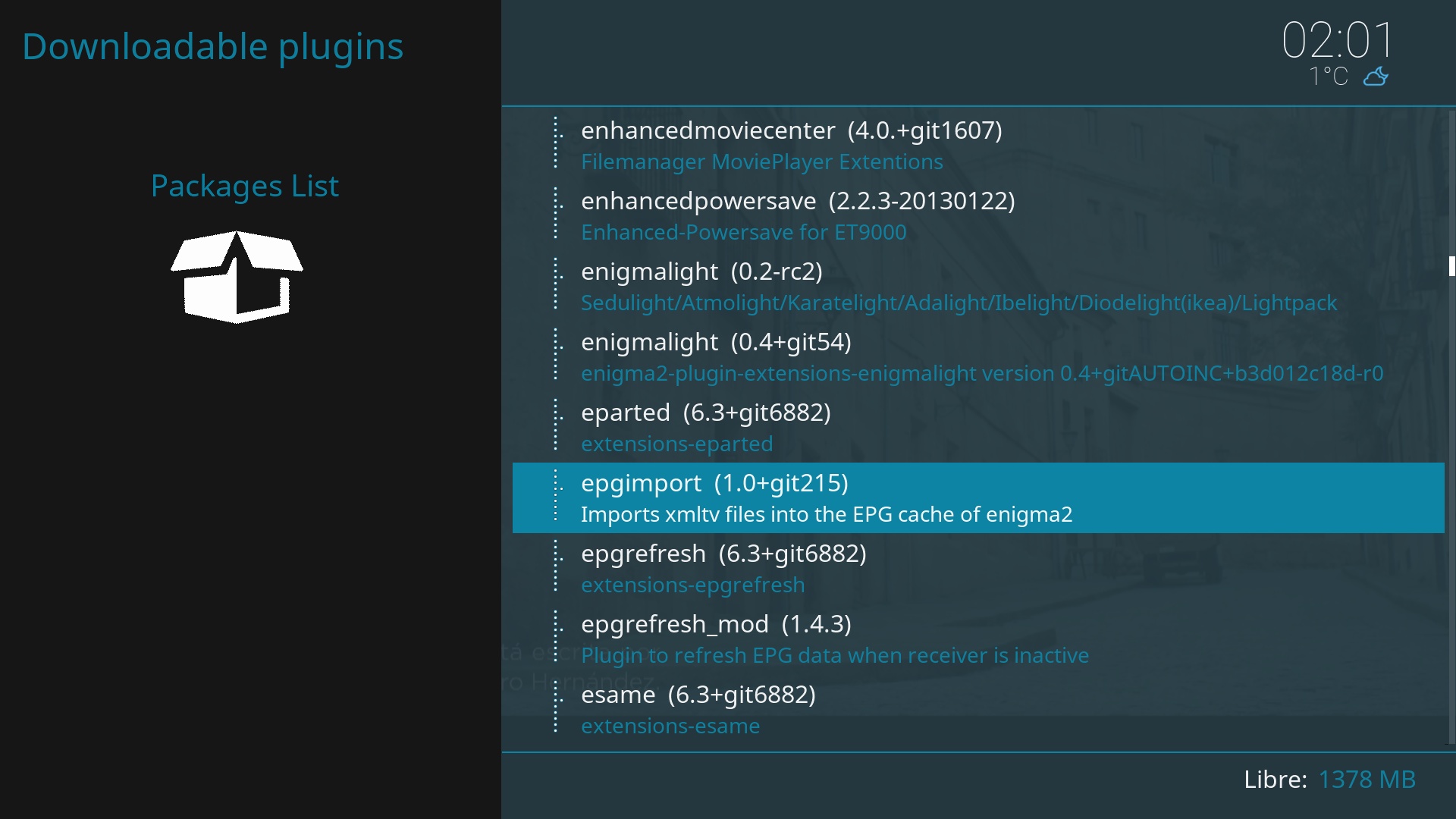Screen dimensions: 1456x819
Task: Click the Sedulight/Atmolight description line
Action: (959, 303)
